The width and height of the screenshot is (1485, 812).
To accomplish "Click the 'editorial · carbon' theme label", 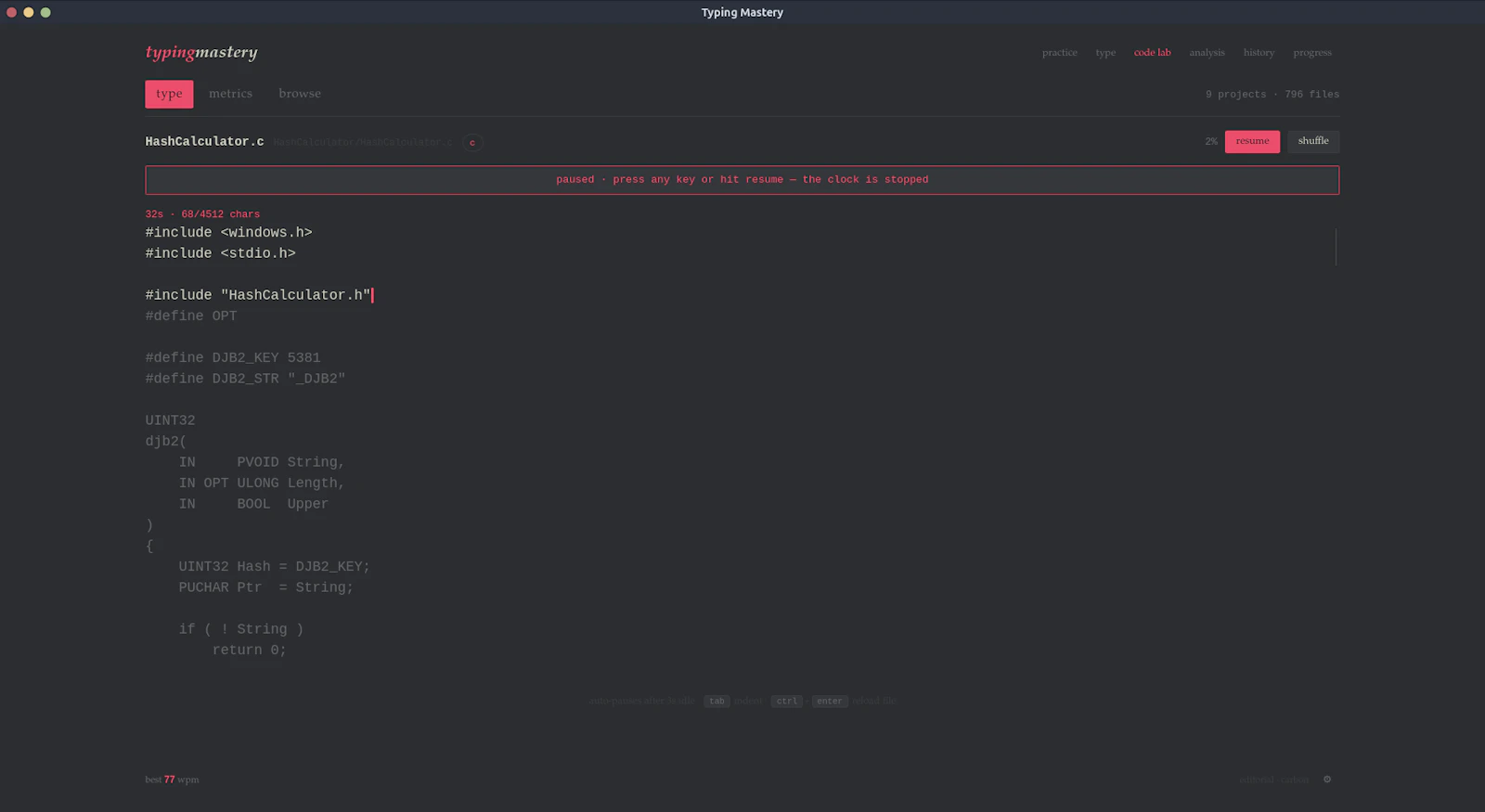I will point(1274,780).
